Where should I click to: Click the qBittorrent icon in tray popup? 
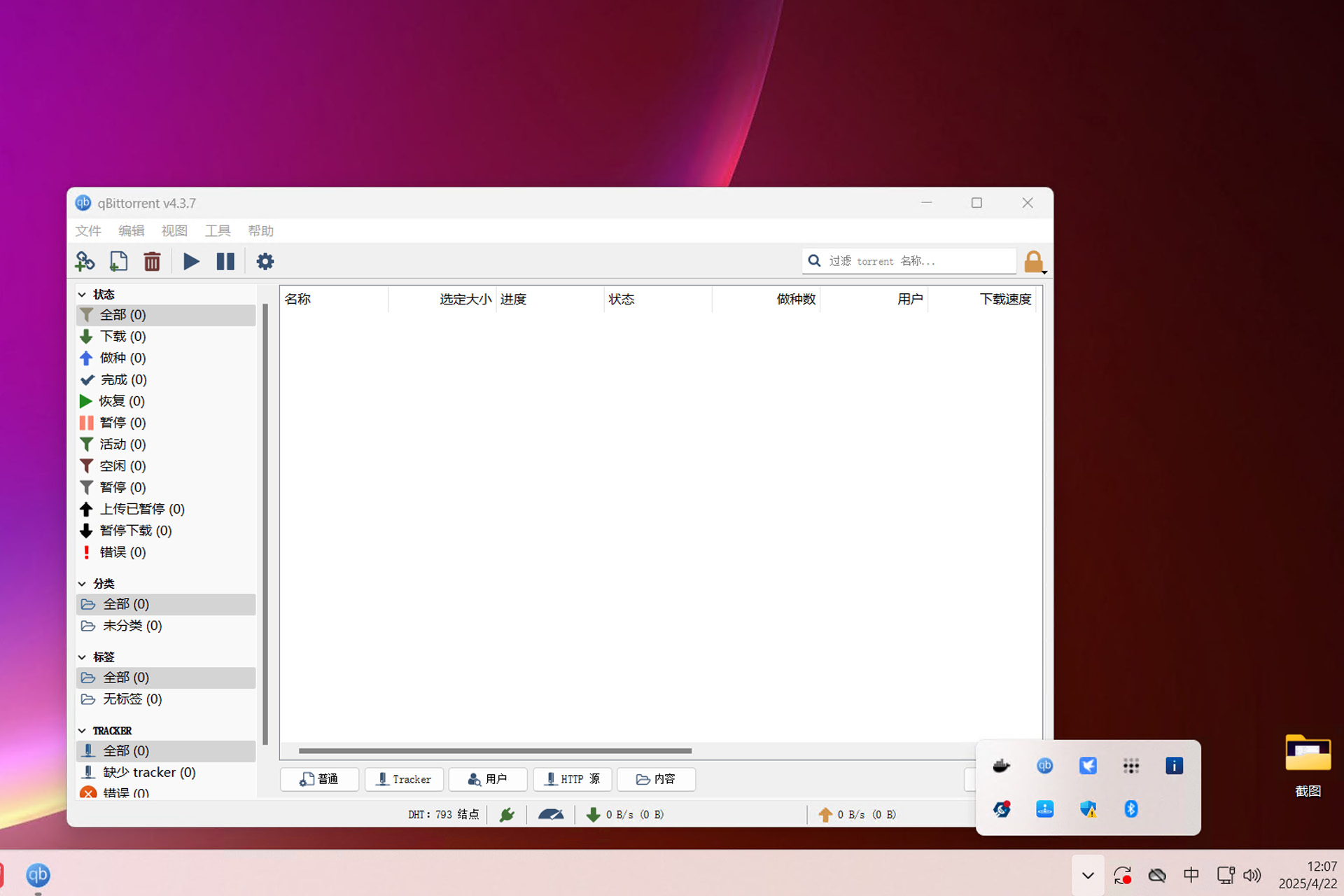click(x=1045, y=766)
